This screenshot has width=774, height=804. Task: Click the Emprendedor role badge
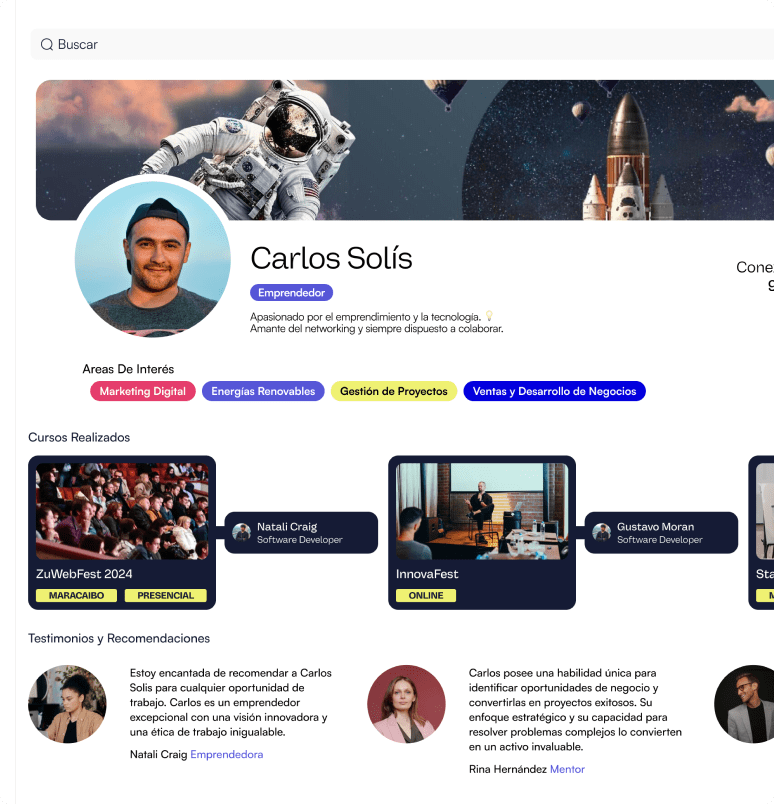point(291,293)
